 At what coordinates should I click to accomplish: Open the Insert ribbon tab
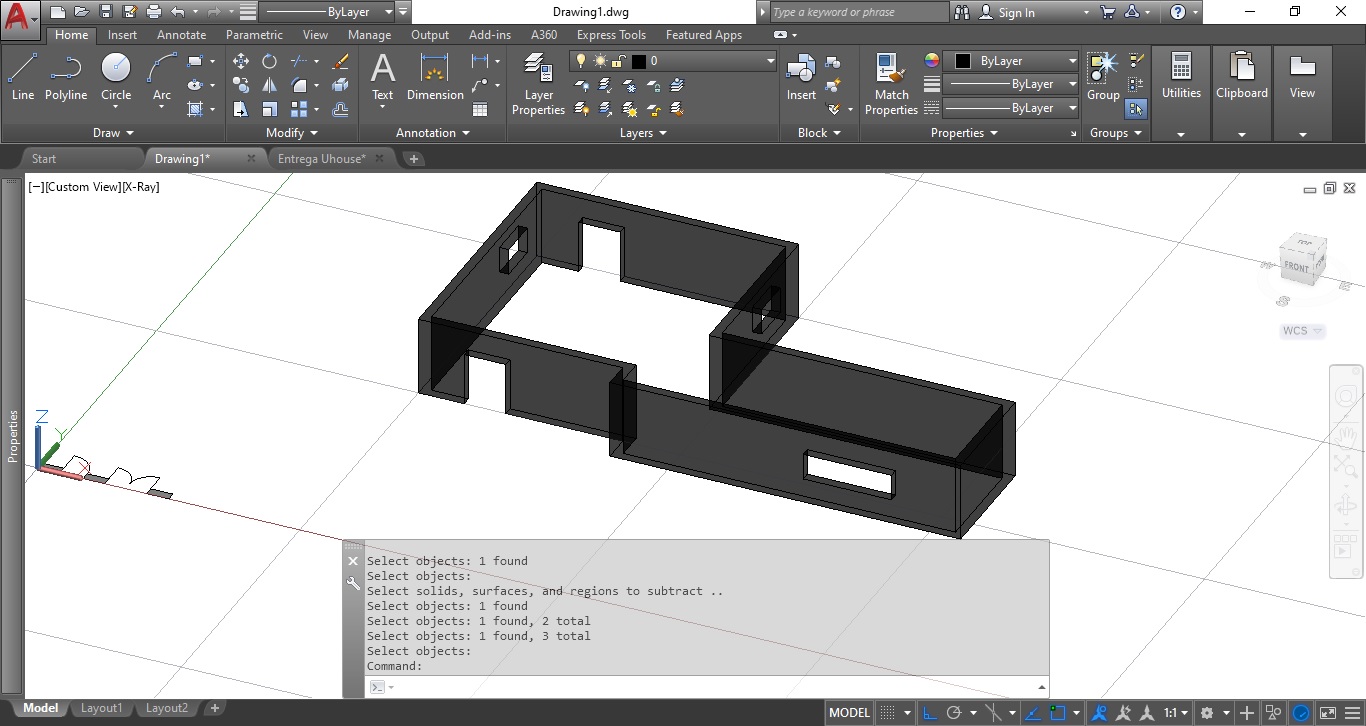coord(122,35)
